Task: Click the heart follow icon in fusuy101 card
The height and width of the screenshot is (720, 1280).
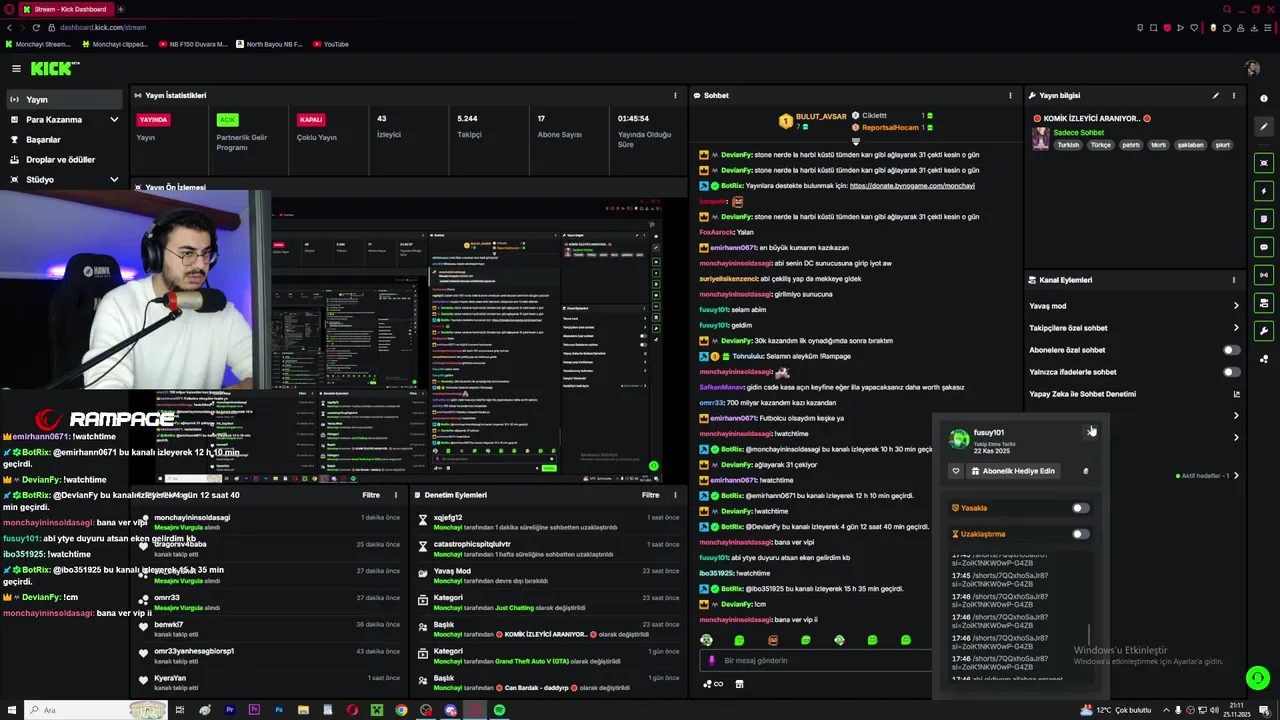Action: pos(956,471)
